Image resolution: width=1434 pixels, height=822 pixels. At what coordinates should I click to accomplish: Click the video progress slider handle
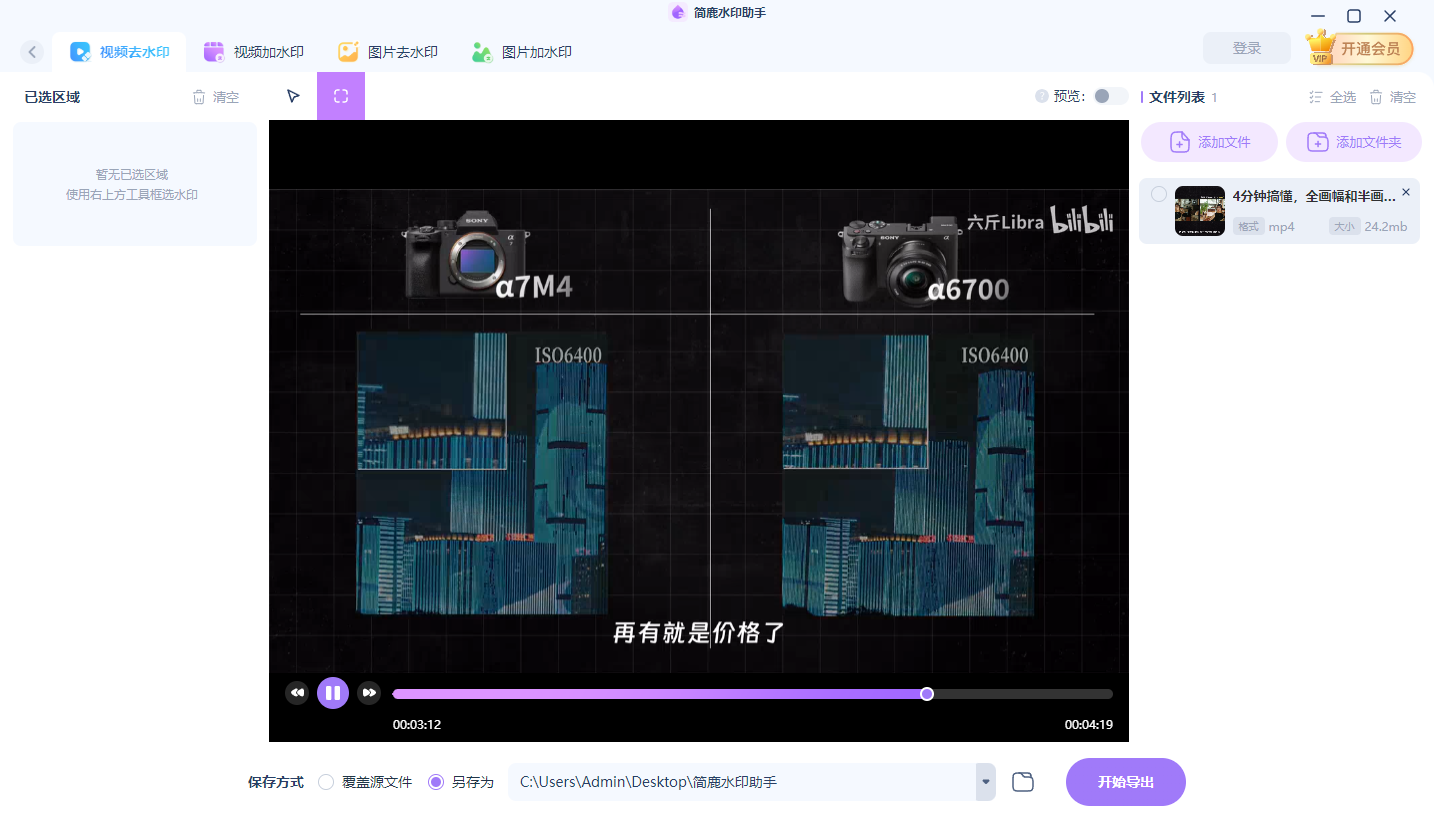(927, 694)
